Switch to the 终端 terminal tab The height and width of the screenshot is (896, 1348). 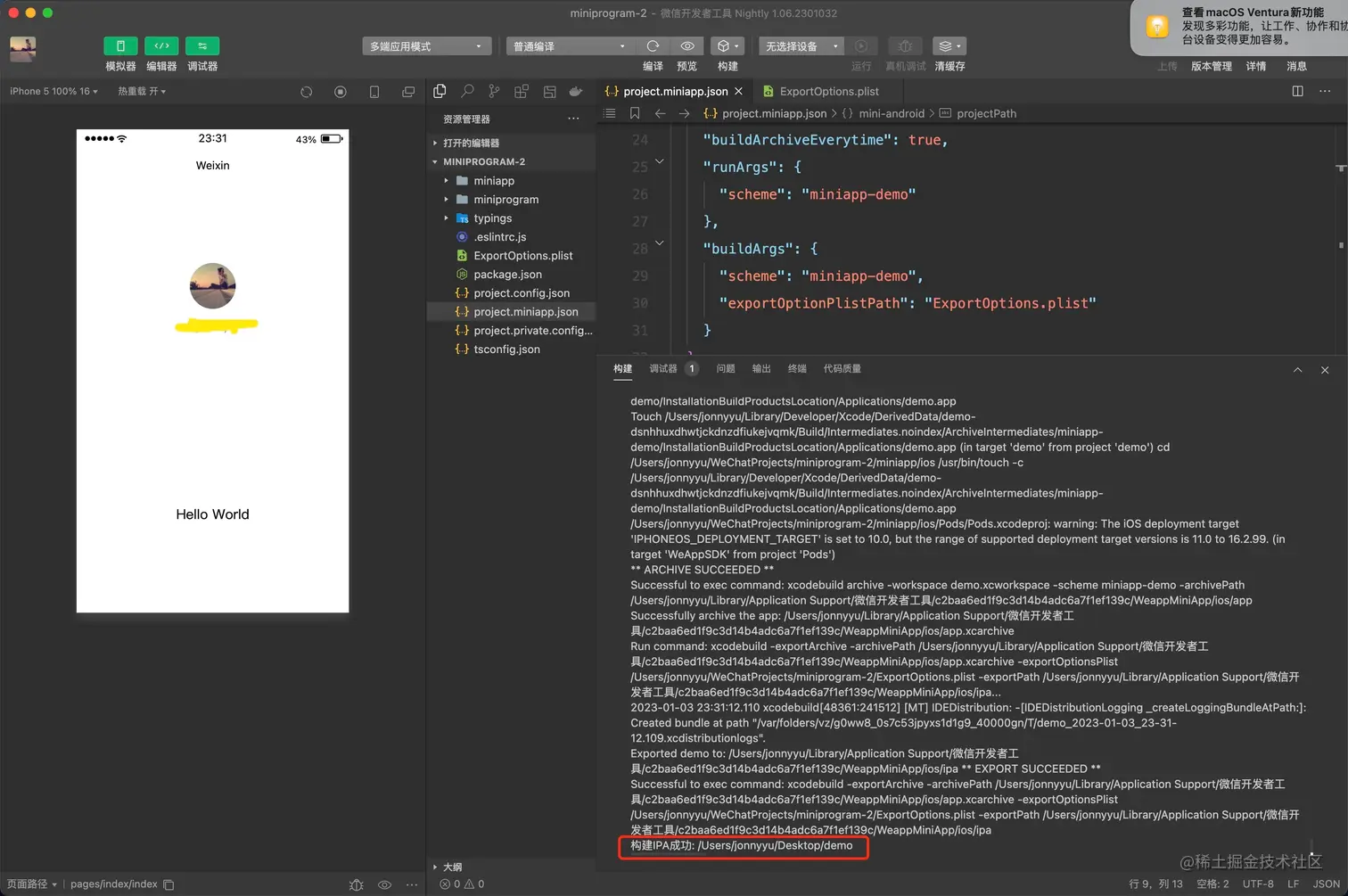[x=797, y=369]
